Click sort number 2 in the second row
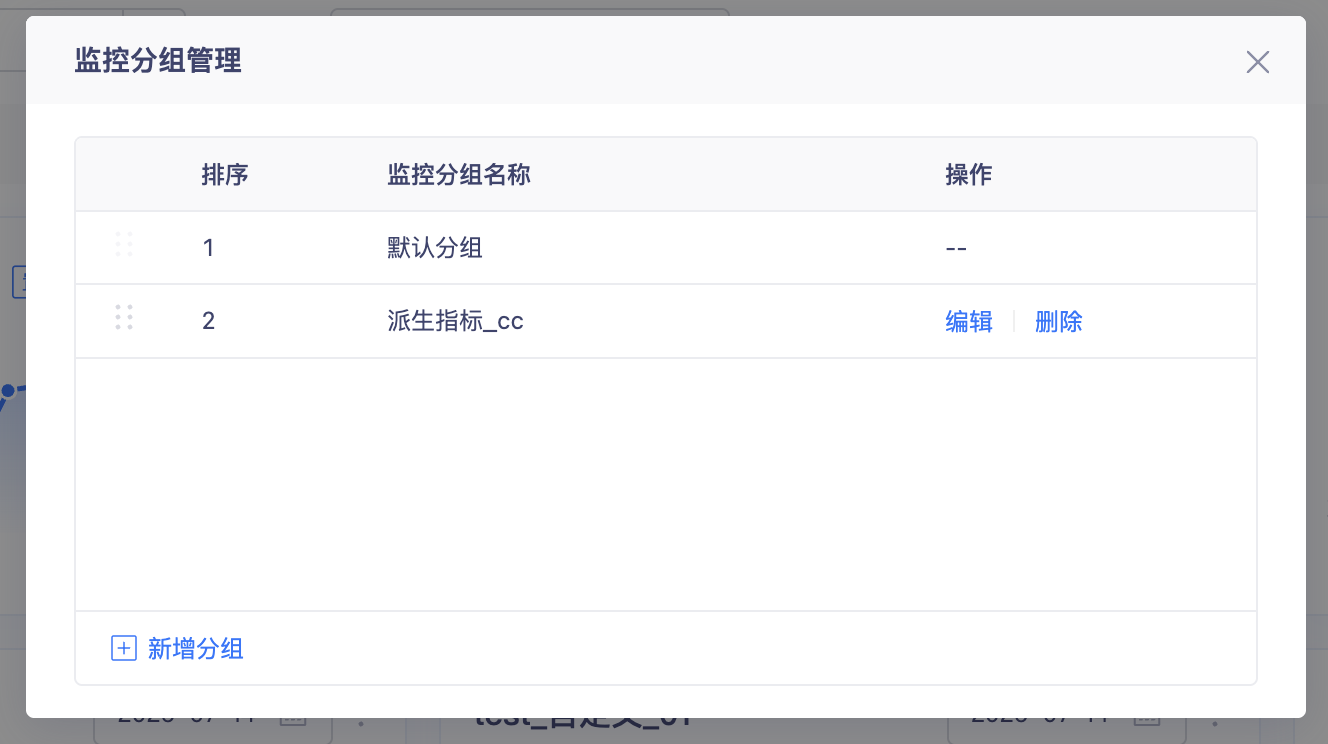The width and height of the screenshot is (1328, 744). [208, 321]
